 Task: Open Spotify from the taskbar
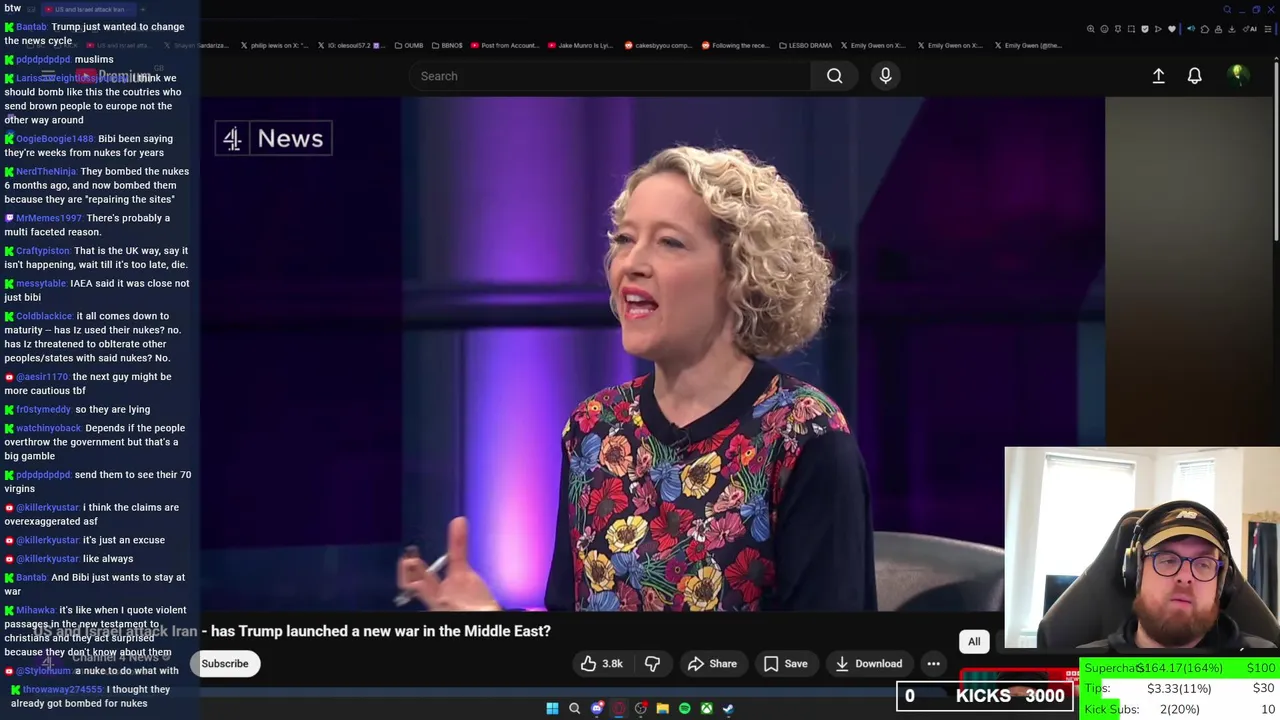coord(685,708)
